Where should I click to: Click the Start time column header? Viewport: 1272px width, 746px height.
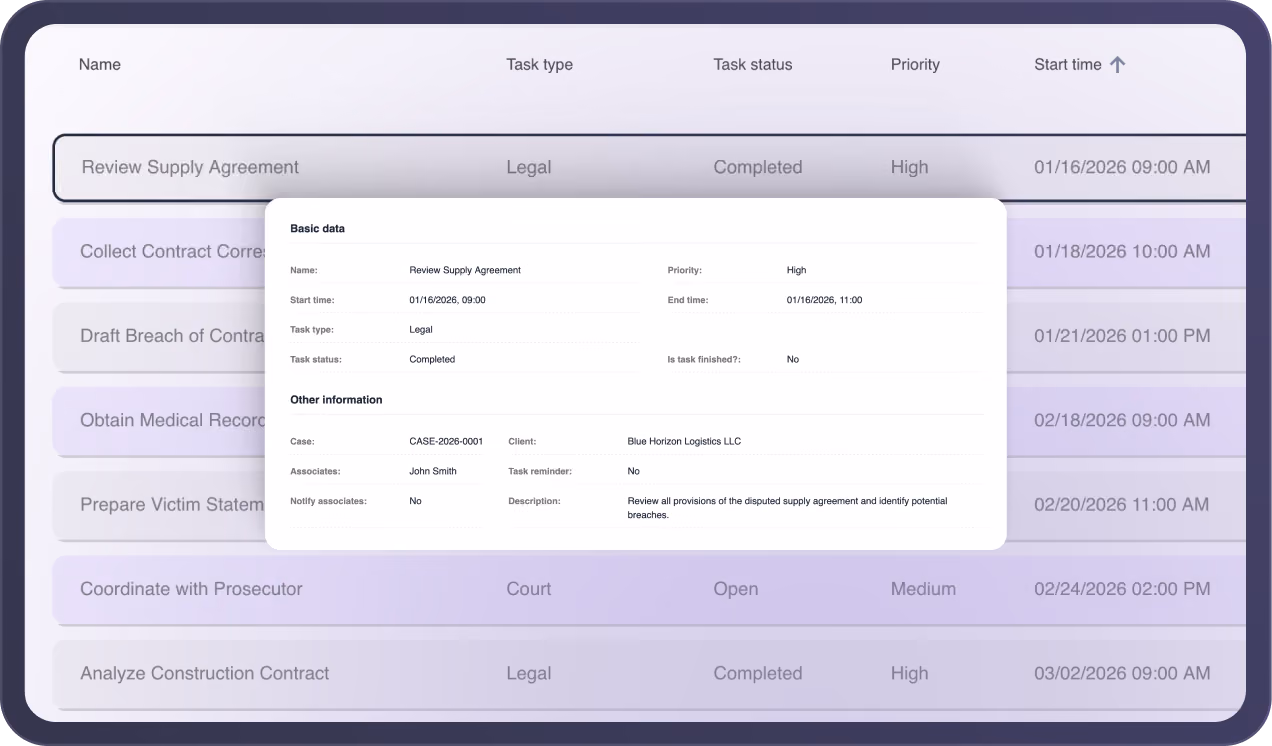coord(1068,65)
